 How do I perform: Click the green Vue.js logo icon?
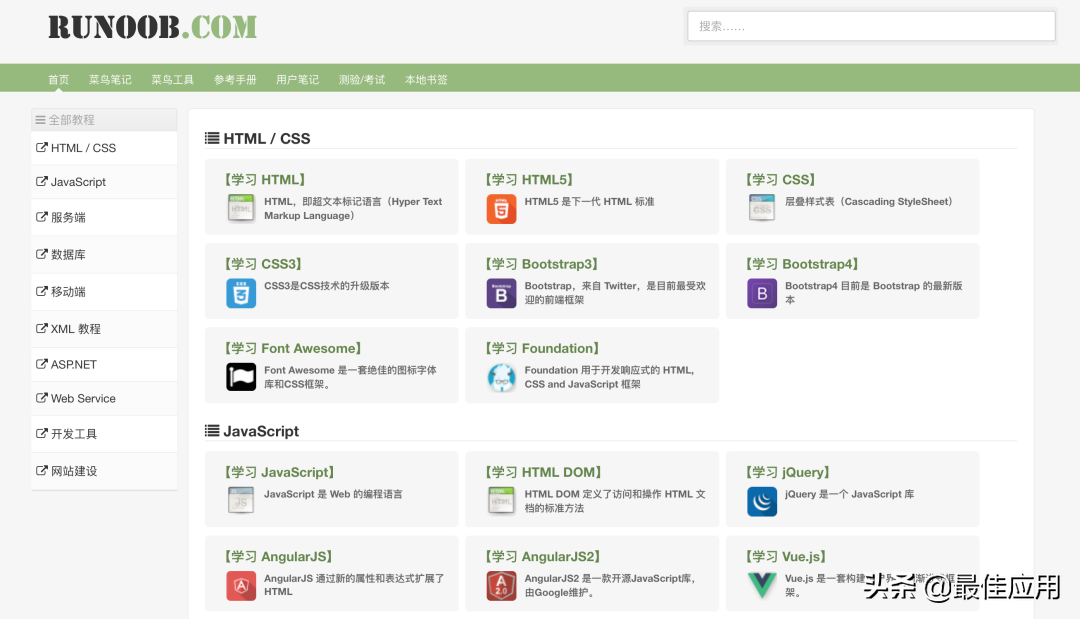762,586
